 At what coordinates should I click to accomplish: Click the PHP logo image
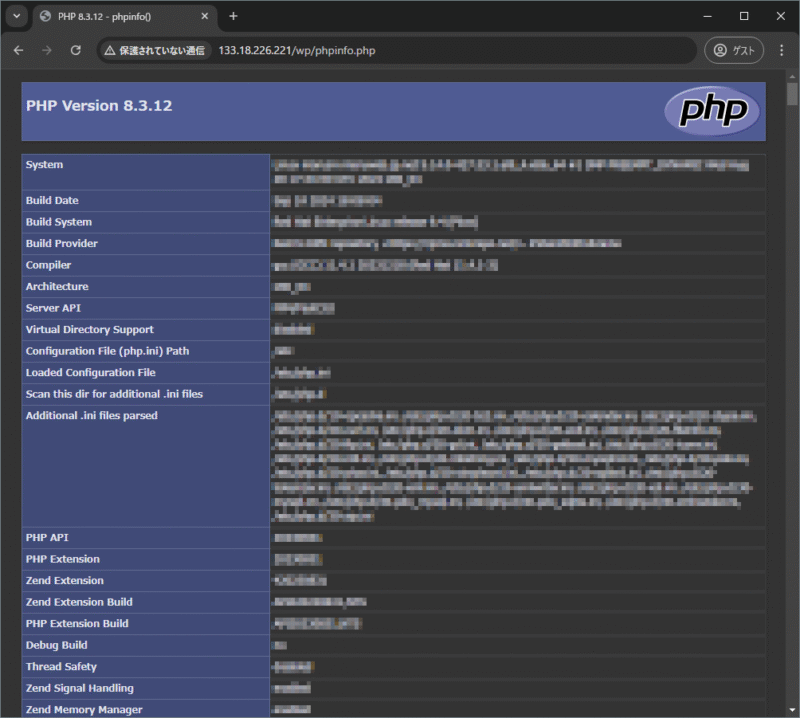click(712, 111)
